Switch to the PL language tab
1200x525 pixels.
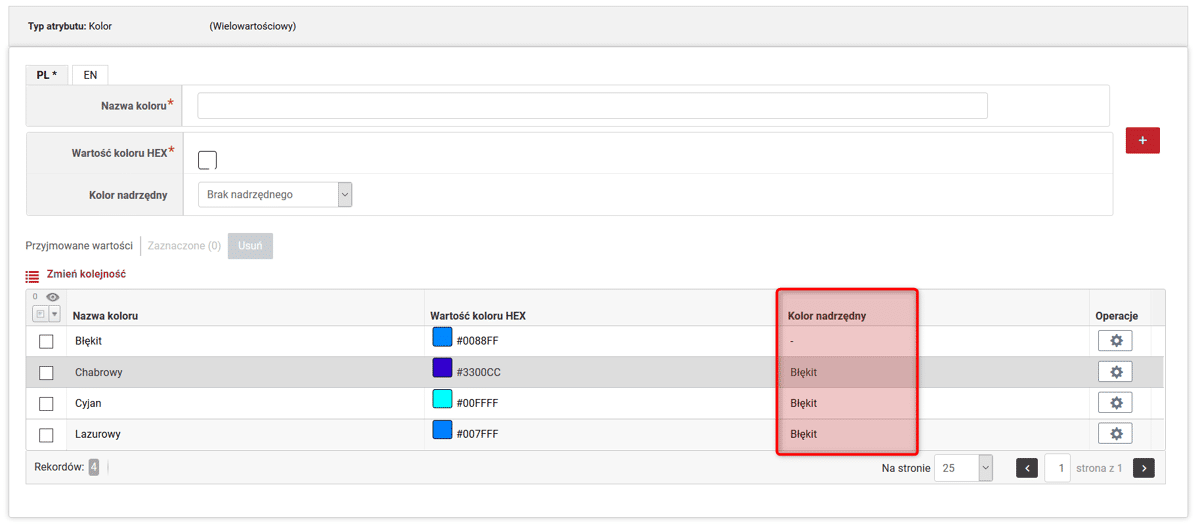pyautogui.click(x=47, y=75)
